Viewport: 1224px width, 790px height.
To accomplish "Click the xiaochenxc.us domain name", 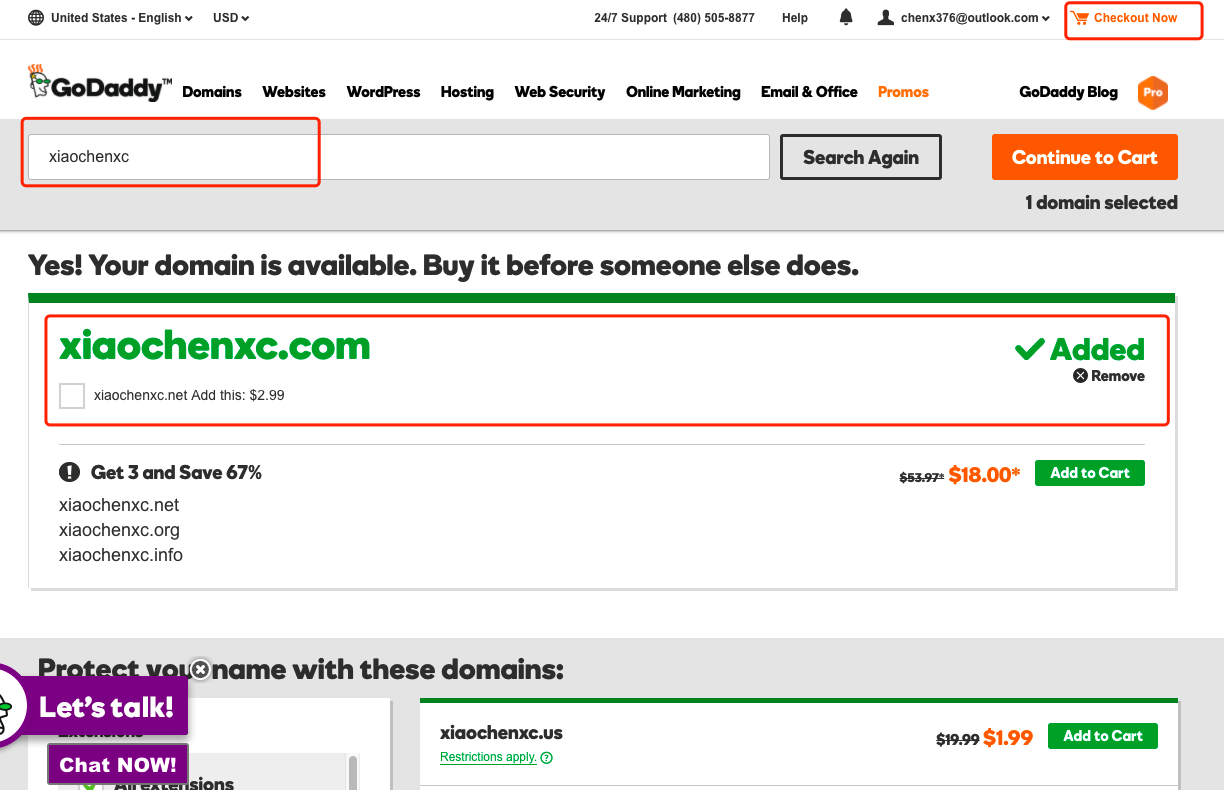I will (501, 734).
